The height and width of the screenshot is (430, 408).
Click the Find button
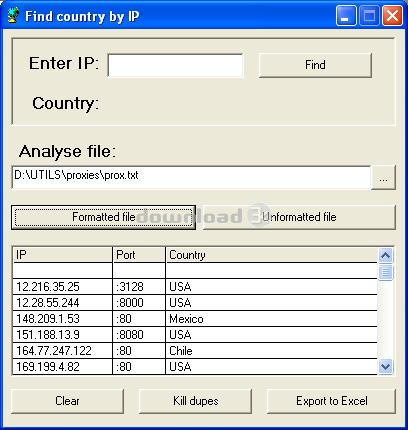pyautogui.click(x=315, y=65)
